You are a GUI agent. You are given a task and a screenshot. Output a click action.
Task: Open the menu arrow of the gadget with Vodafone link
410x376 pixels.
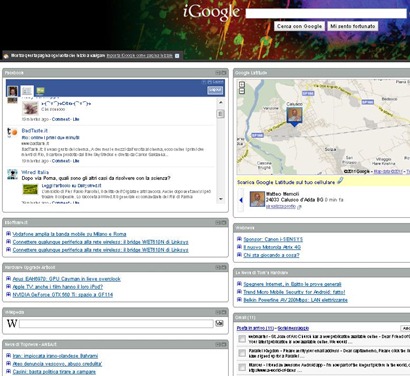pos(218,222)
